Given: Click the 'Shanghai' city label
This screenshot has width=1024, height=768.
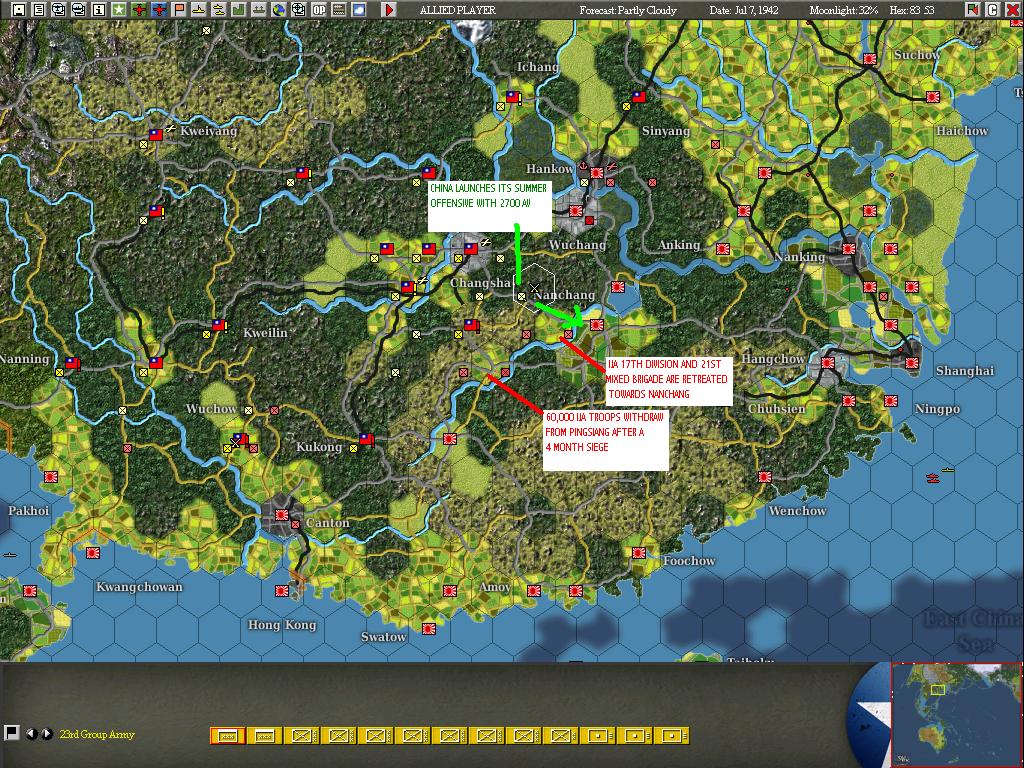Looking at the screenshot, I should [965, 371].
